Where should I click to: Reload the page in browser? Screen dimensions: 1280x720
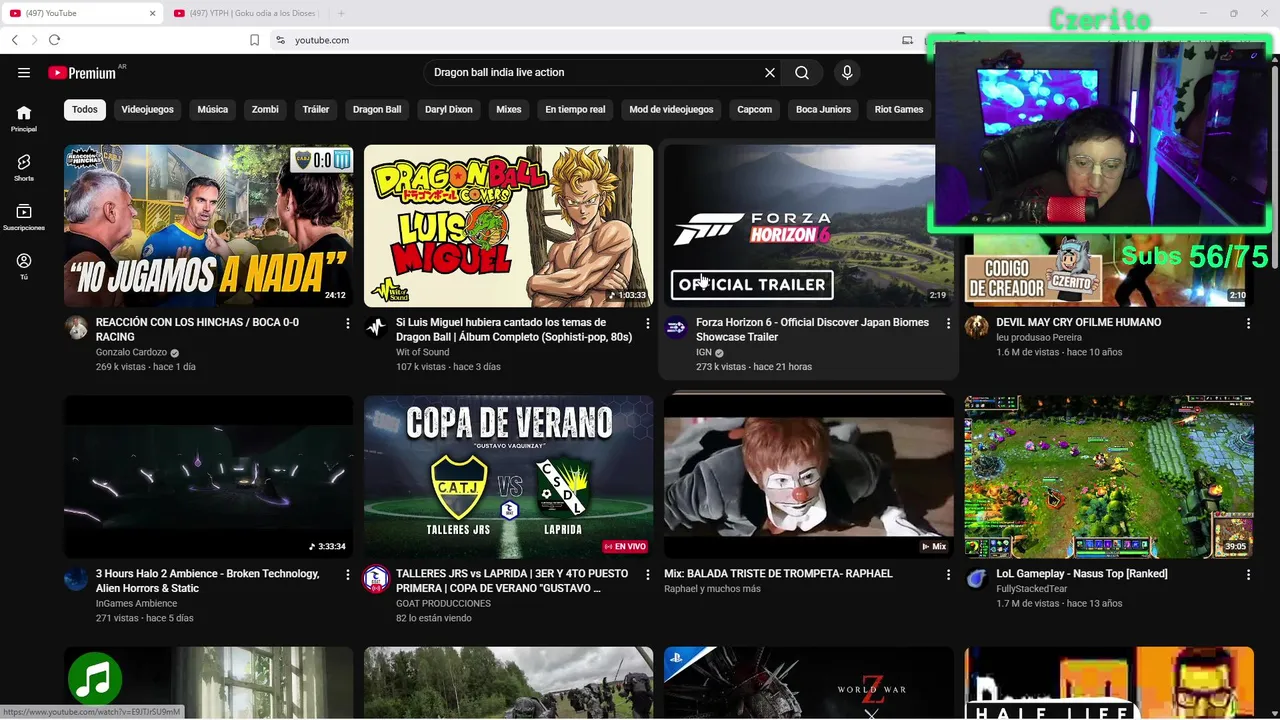click(x=54, y=40)
